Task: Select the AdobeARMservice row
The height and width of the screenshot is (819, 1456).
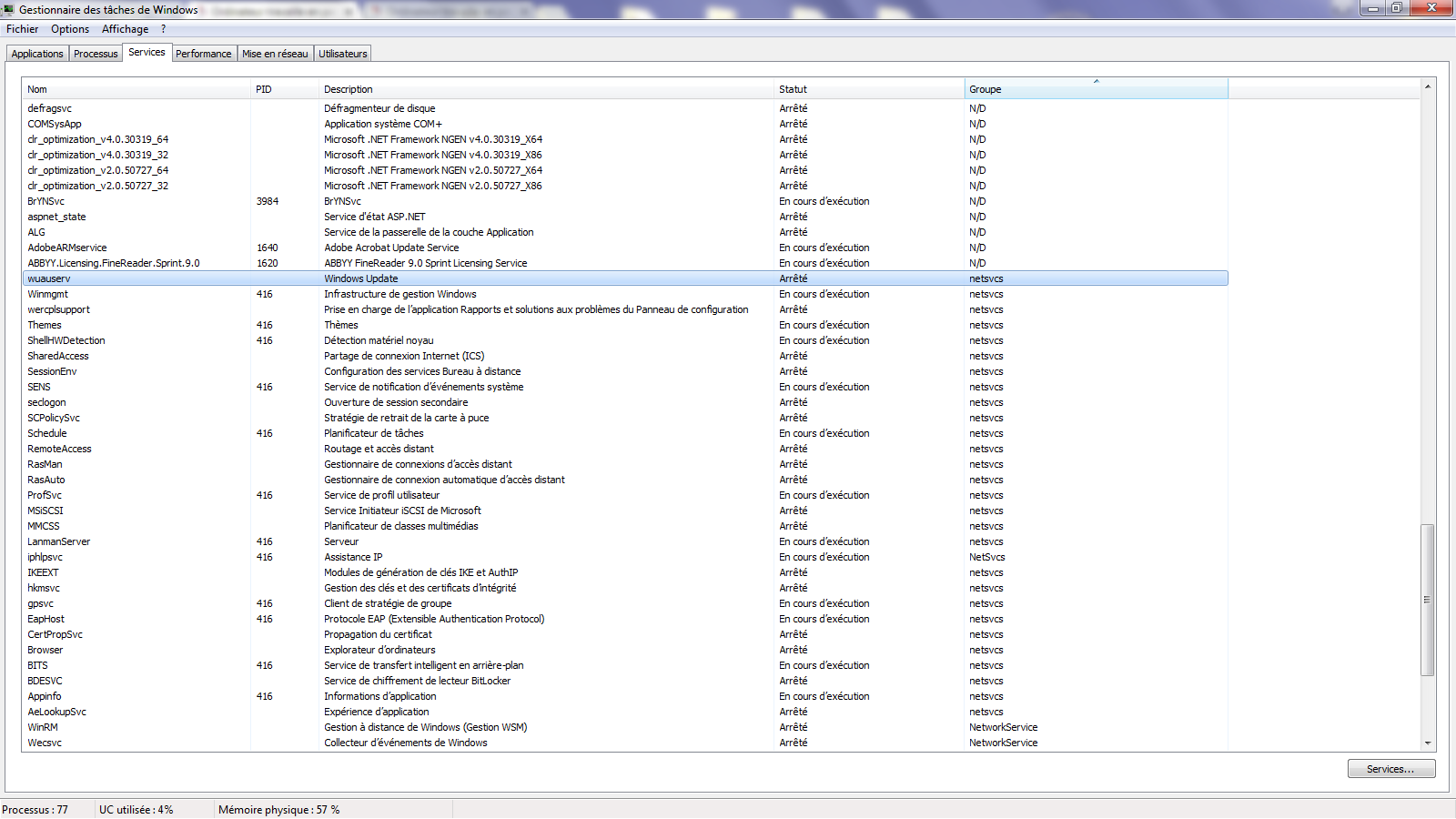Action: coord(625,248)
